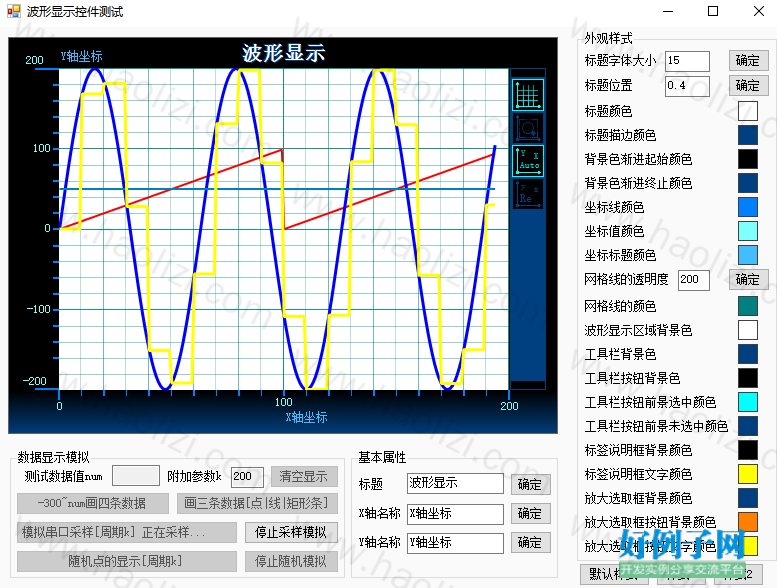Viewport: 777px width, 588px height.
Task: Click the XY Re reset icon
Action: click(x=528, y=194)
